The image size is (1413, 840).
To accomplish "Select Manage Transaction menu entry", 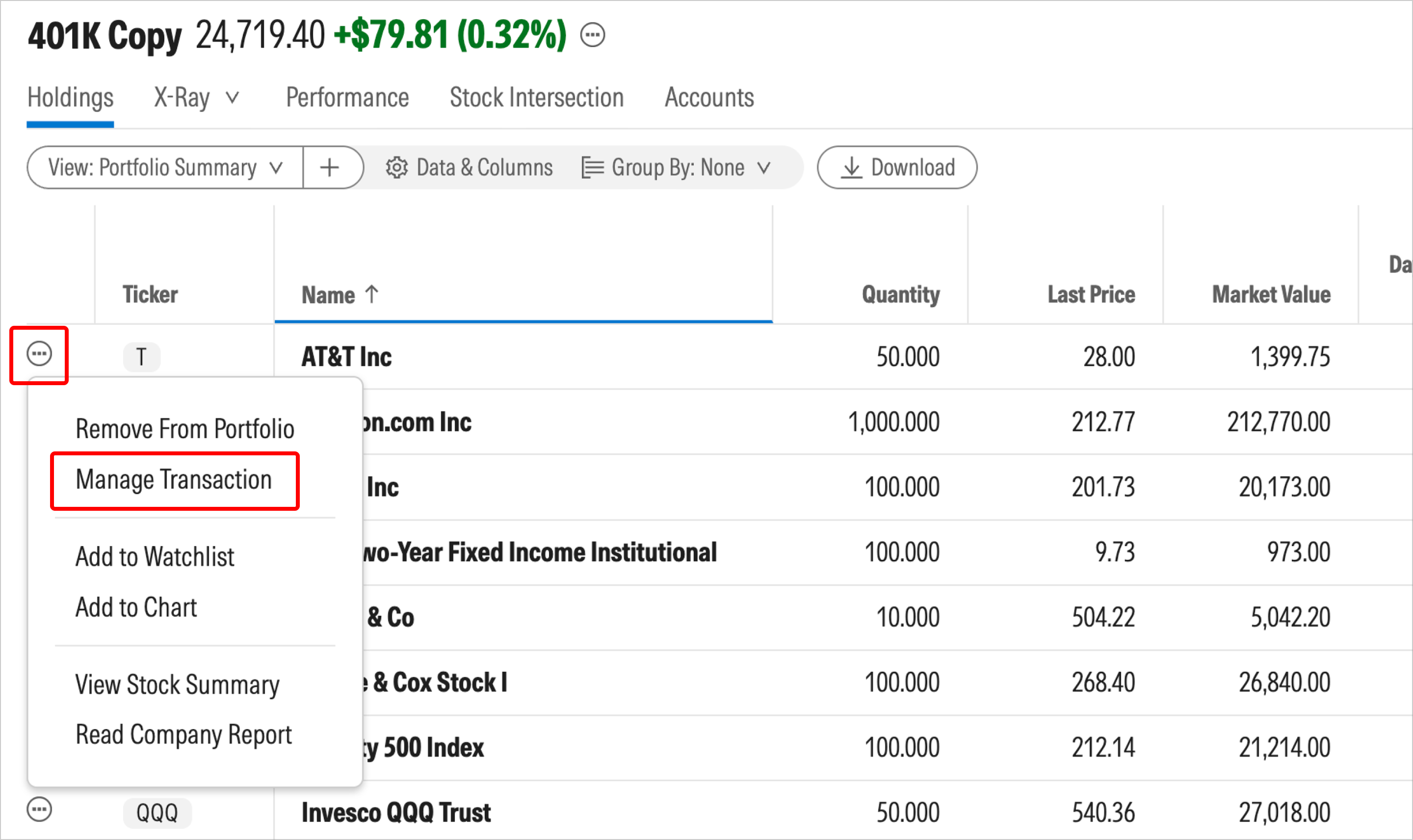I will tap(174, 480).
